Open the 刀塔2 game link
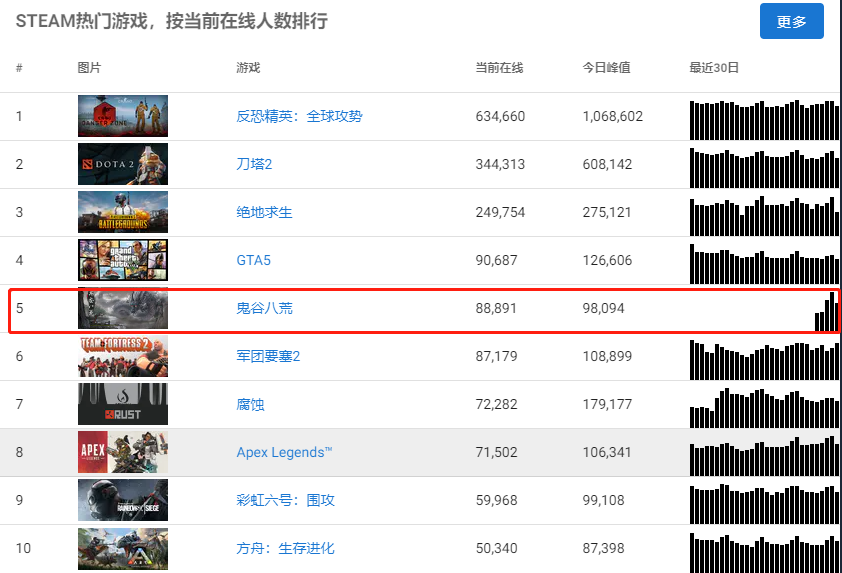Viewport: 842px width, 573px height. pos(254,164)
